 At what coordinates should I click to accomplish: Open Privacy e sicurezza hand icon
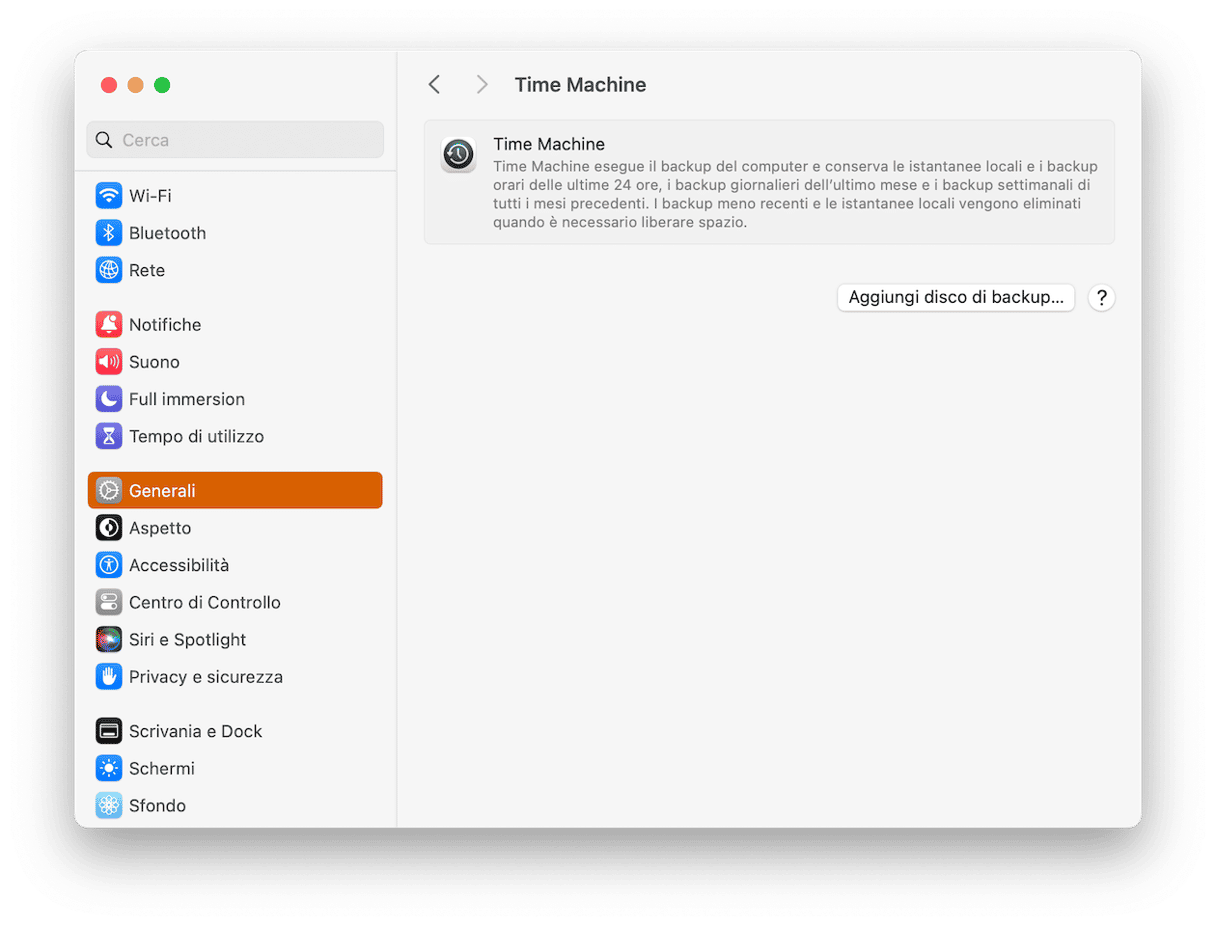pyautogui.click(x=109, y=677)
